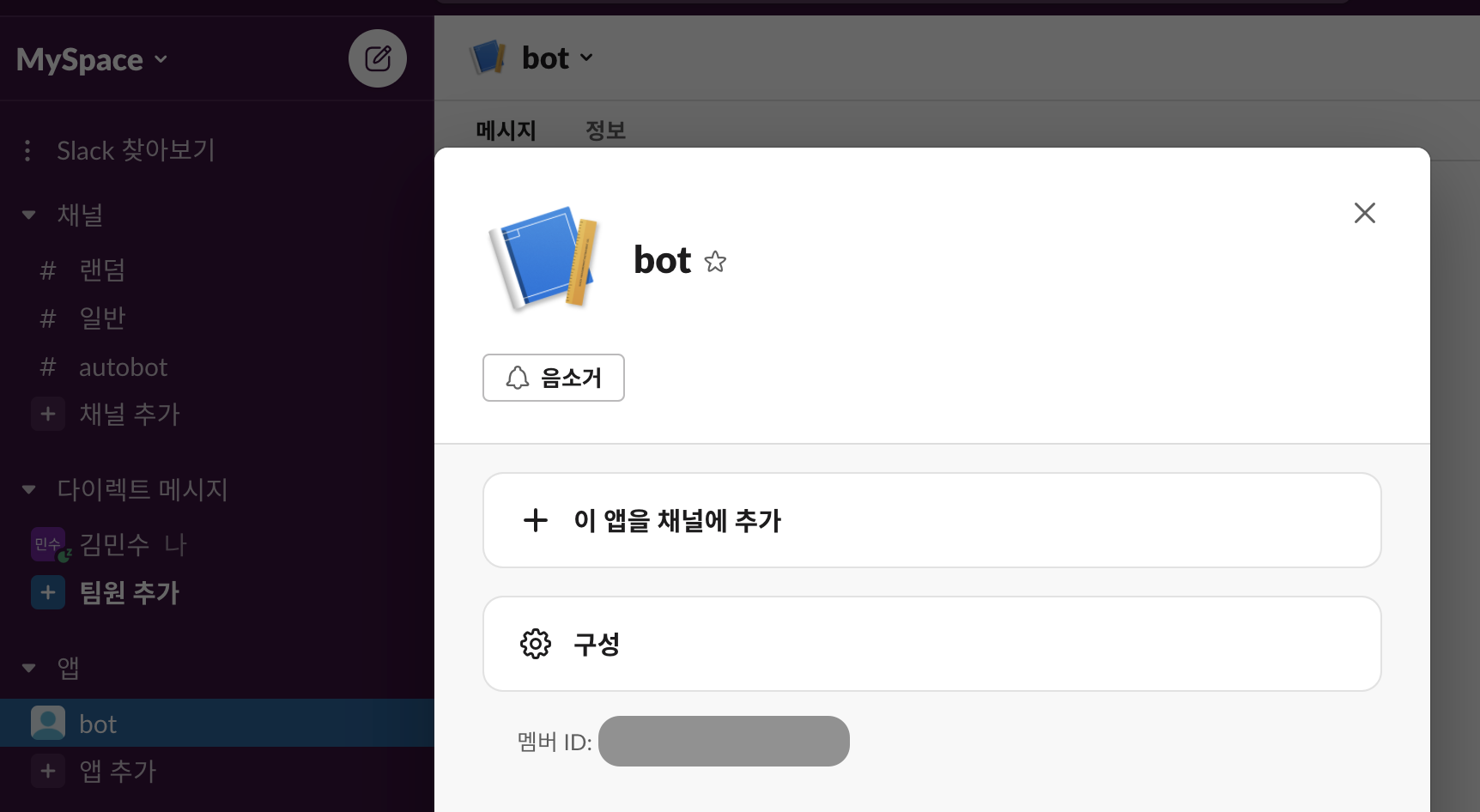The width and height of the screenshot is (1480, 812).
Task: Click the 앱 추가 label
Action: [118, 772]
